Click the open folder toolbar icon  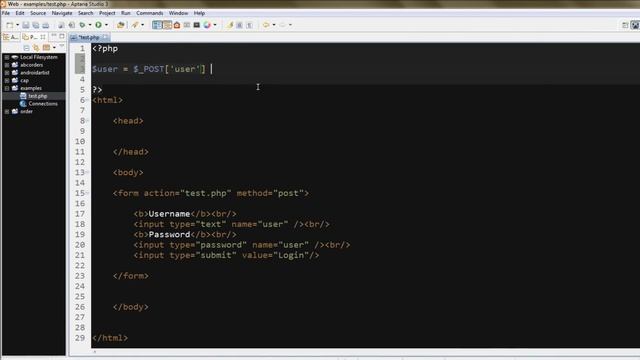[x=120, y=25]
